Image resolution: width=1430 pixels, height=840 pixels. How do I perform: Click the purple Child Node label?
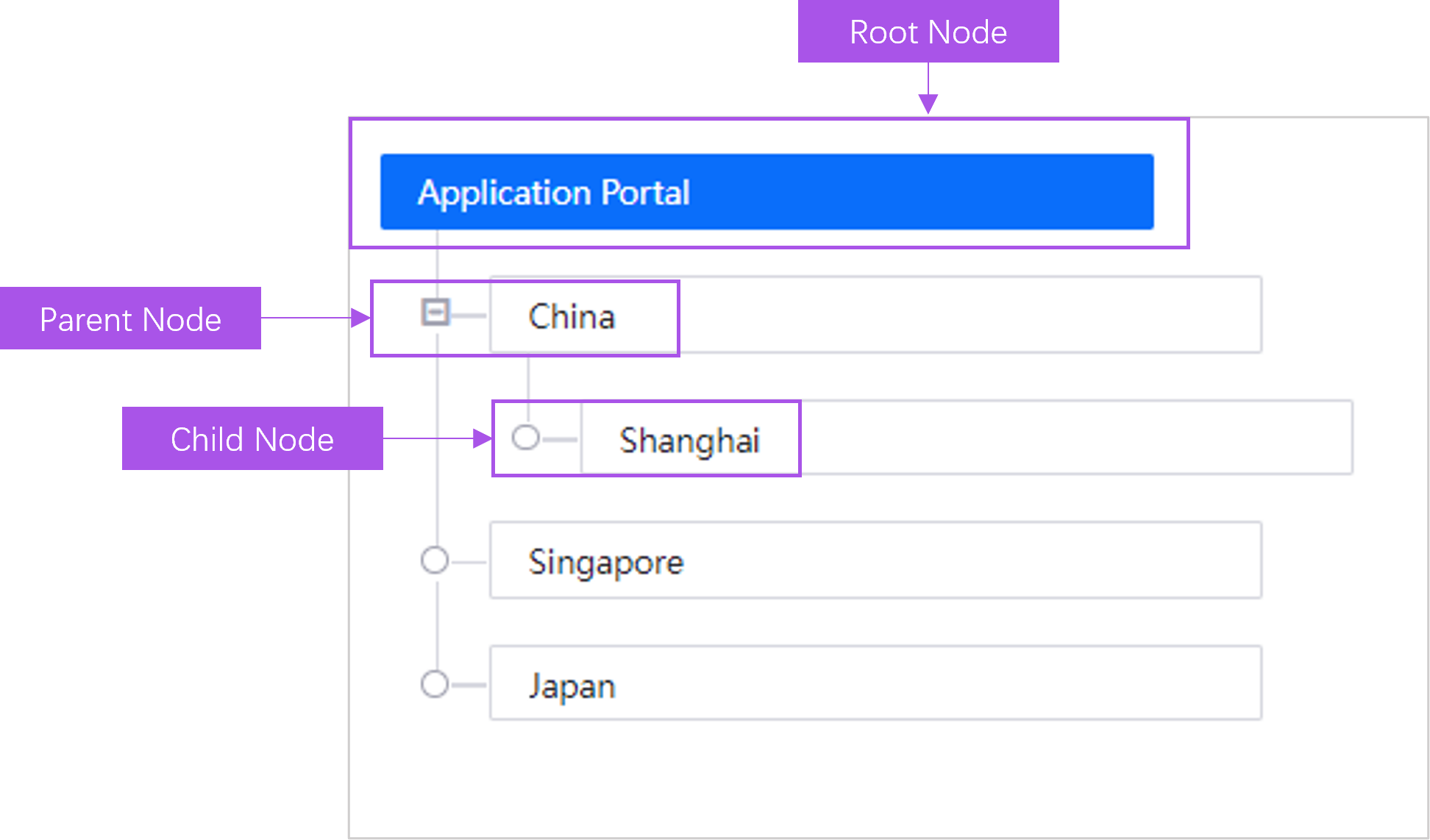252,439
